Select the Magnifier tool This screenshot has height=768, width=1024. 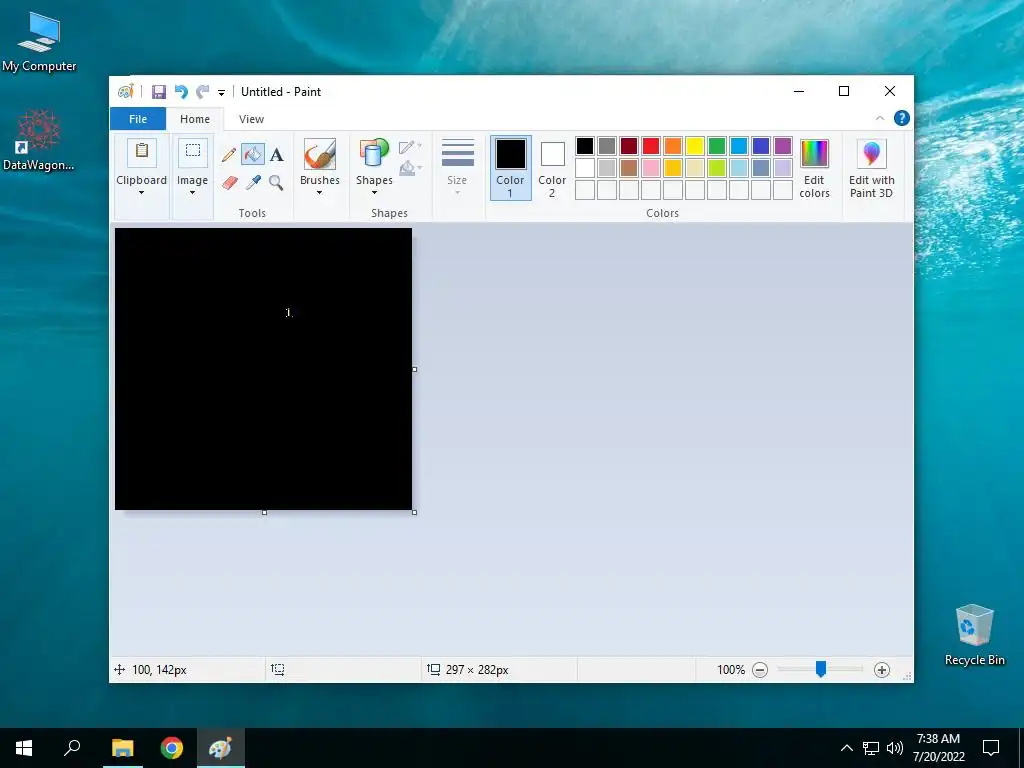(276, 182)
